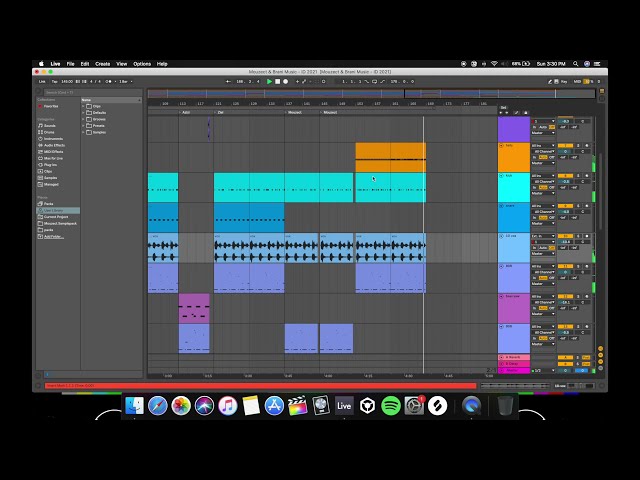Toggle orange track's activator button

pyautogui.click(x=565, y=146)
